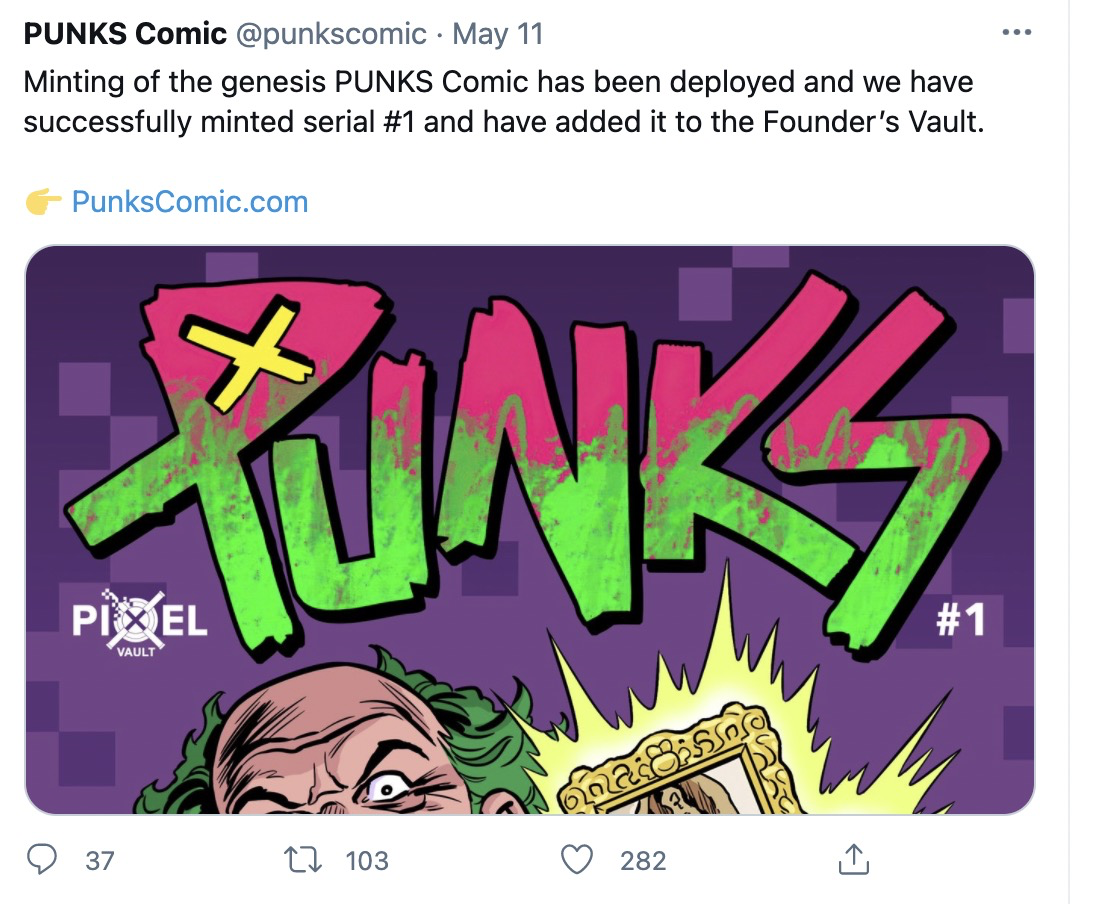Screen dimensions: 1094x904
Task: Like the tweet with heart icon
Action: [577, 859]
